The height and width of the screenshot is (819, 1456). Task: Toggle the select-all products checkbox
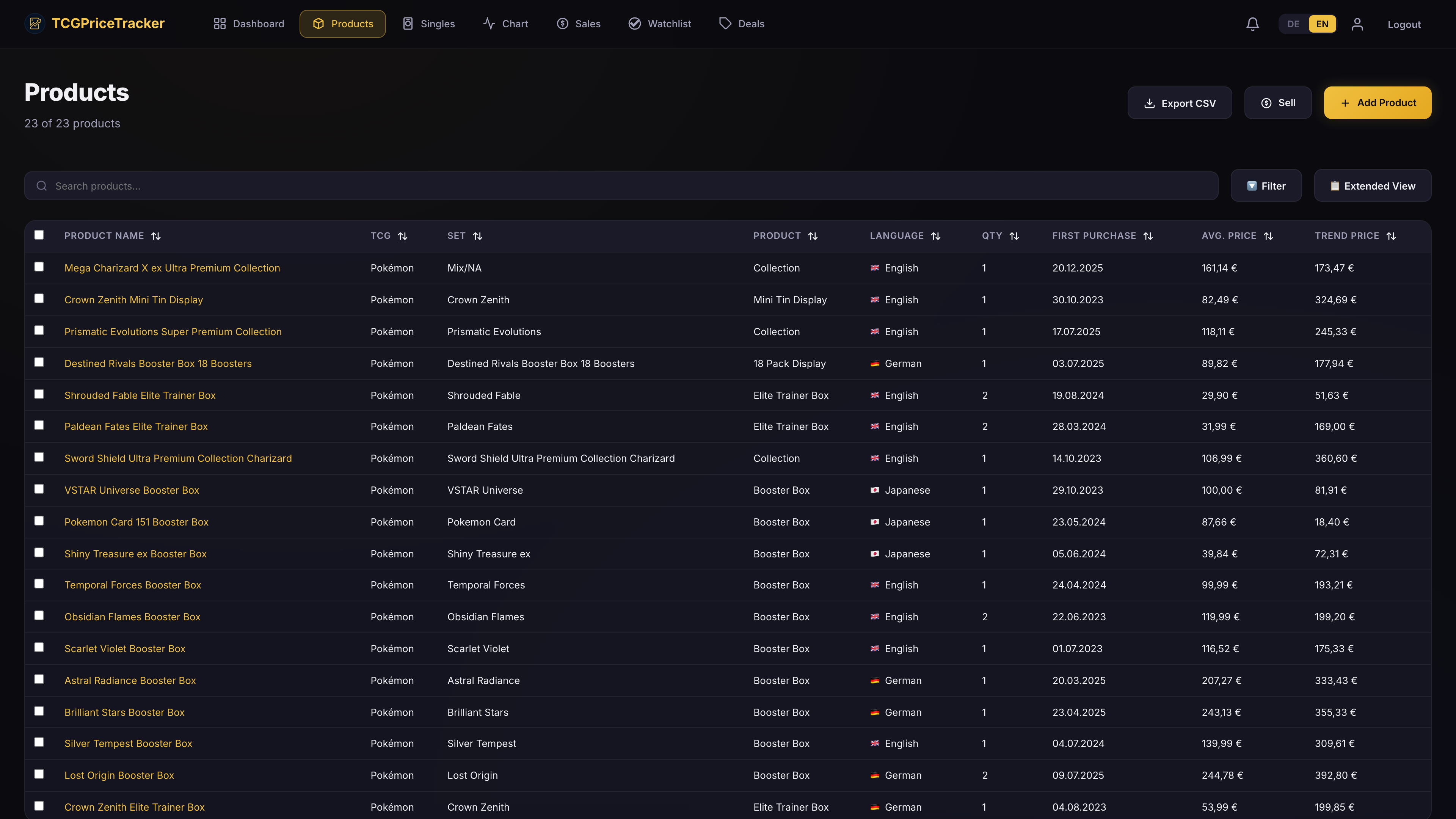pos(39,235)
